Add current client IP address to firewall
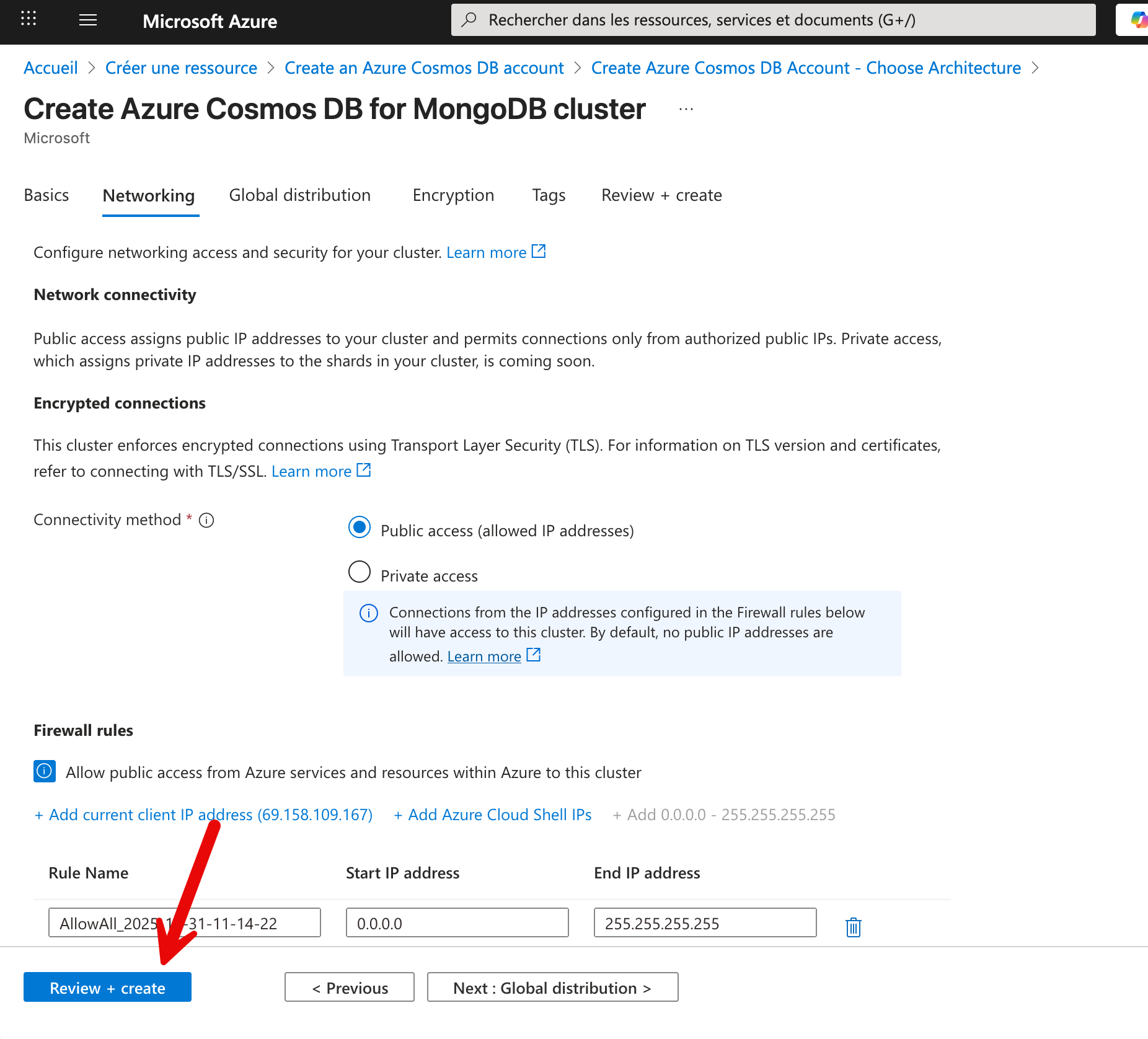Screen dimensions: 1148x1039 [203, 814]
